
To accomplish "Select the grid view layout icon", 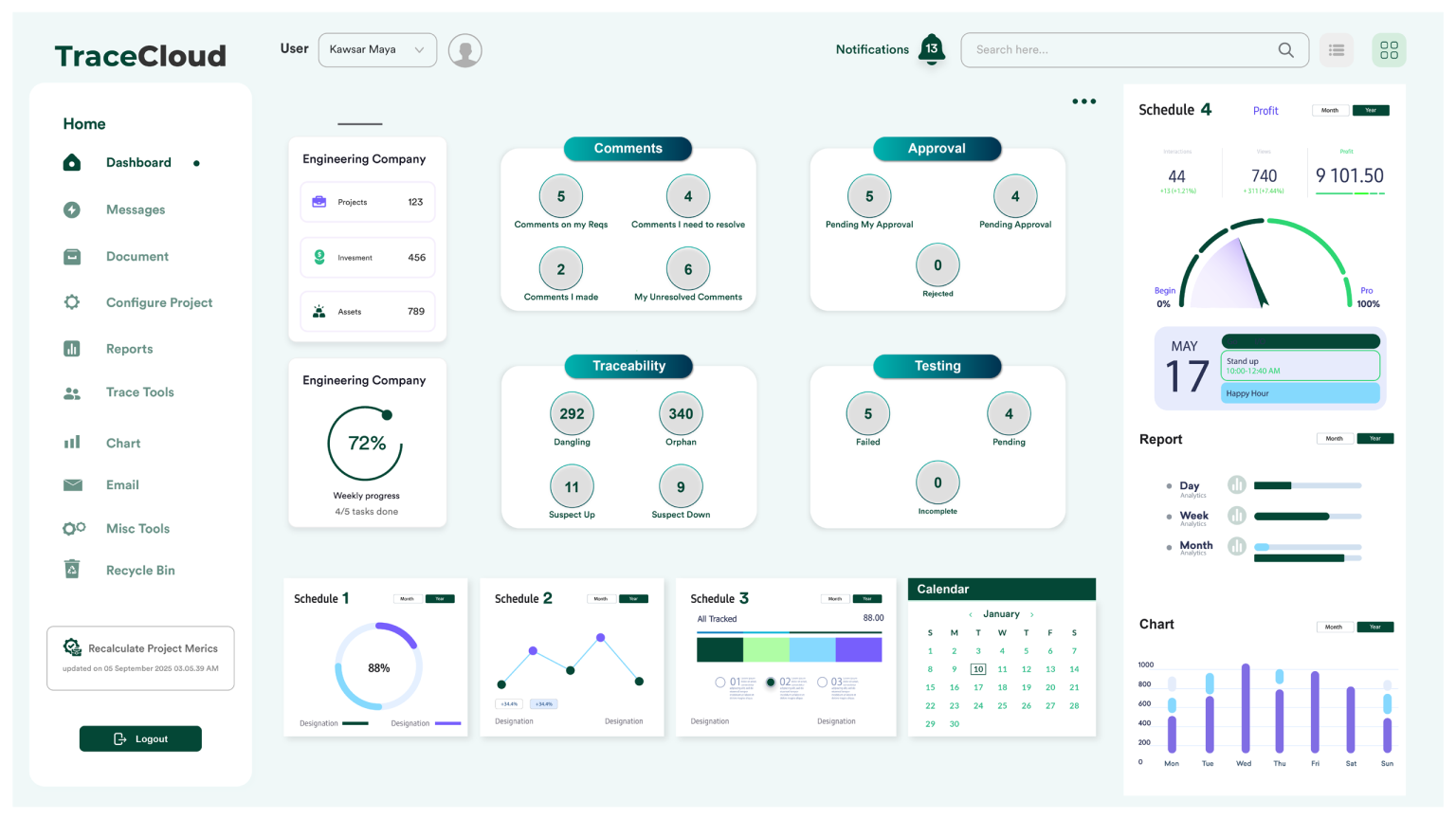I will coord(1389,49).
